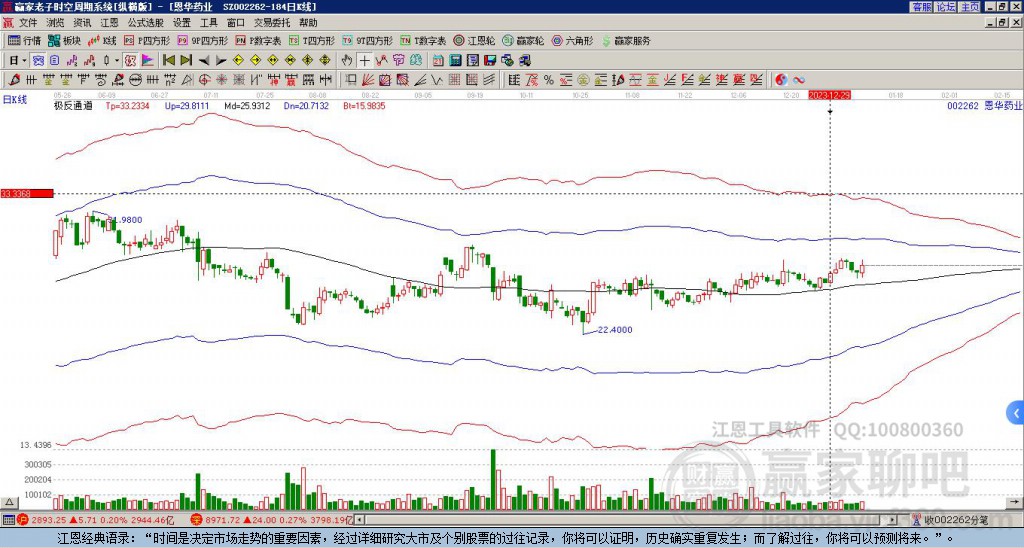Select the hand pan tool
Screen dimensions: 1024x548
[x=347, y=61]
